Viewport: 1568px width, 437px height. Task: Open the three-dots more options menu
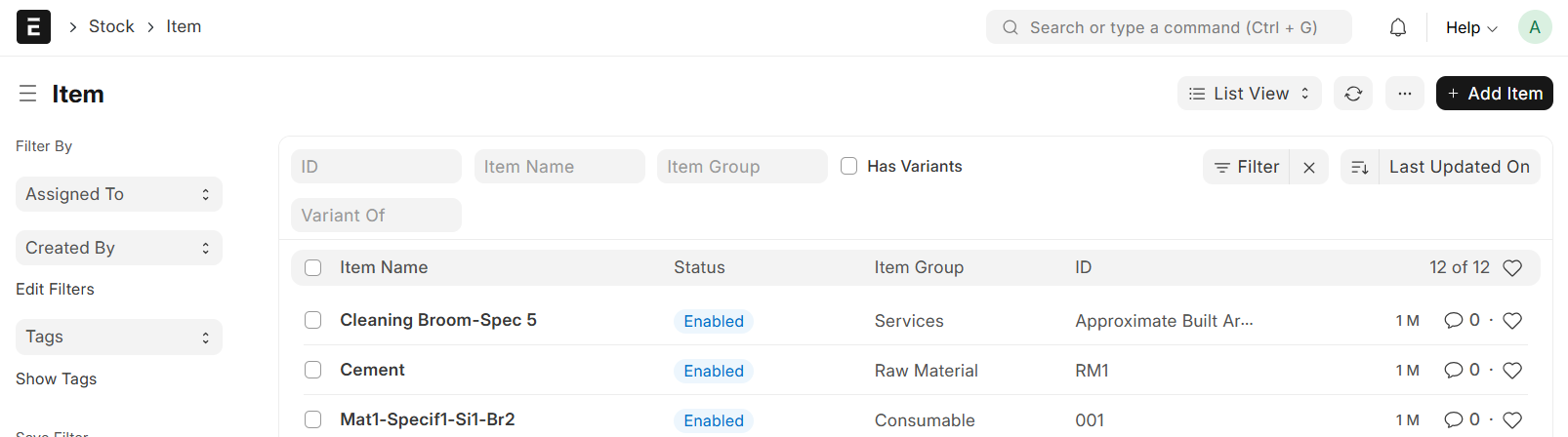pyautogui.click(x=1404, y=94)
